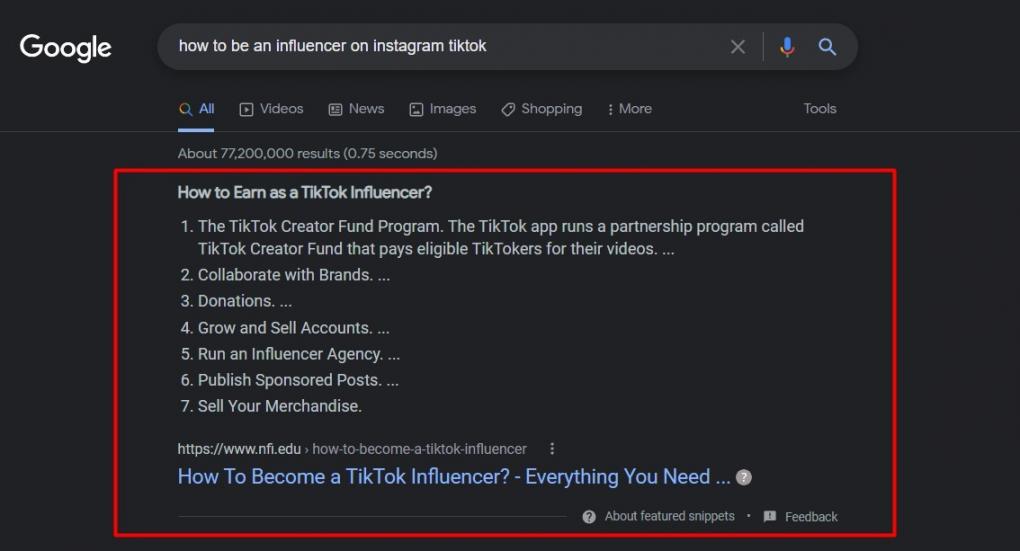This screenshot has height=551, width=1020.
Task: Click the About featured snippets link
Action: click(x=669, y=517)
